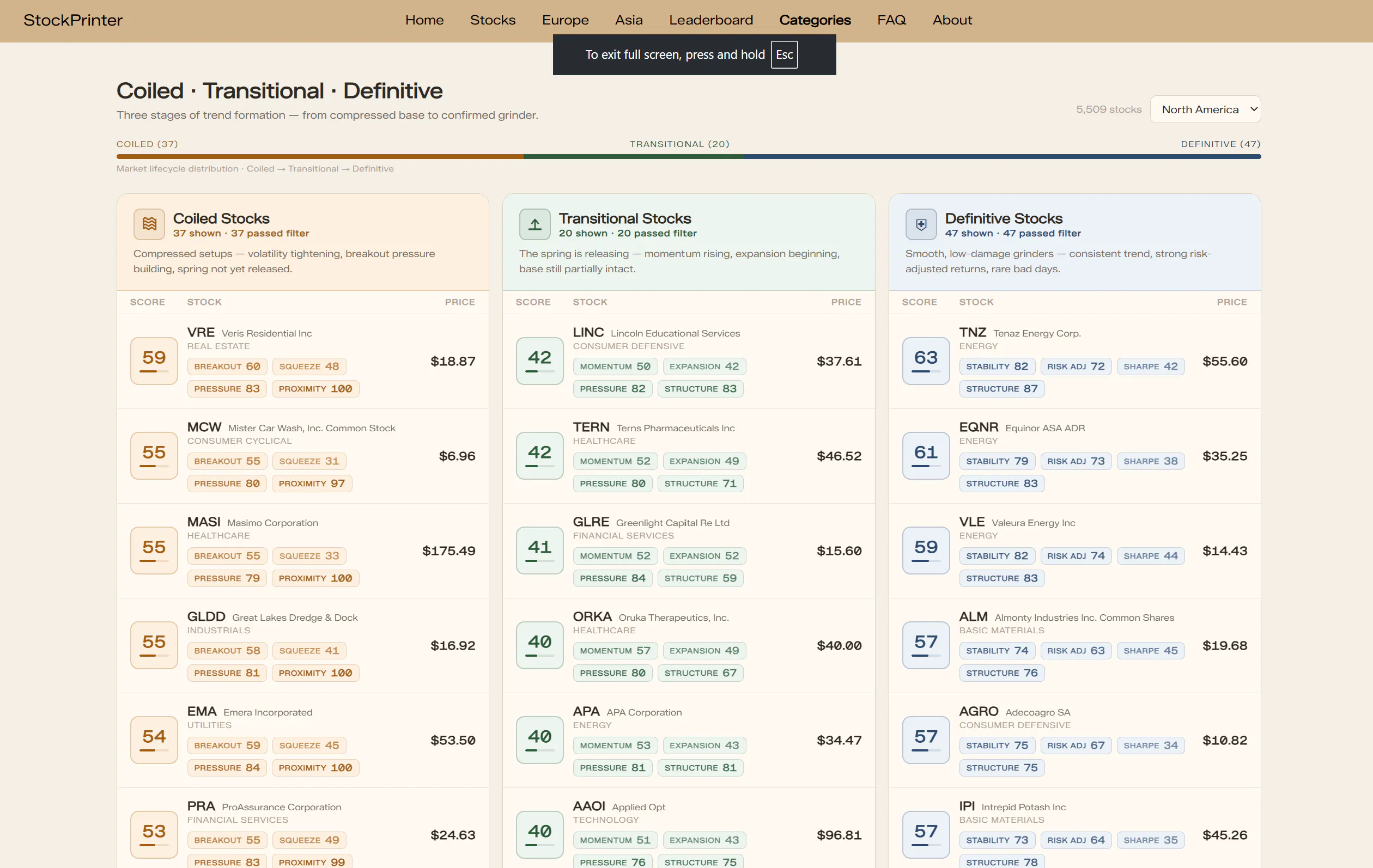Click the DEFINITIVE (47) label
Image resolution: width=1373 pixels, height=868 pixels.
click(1220, 144)
